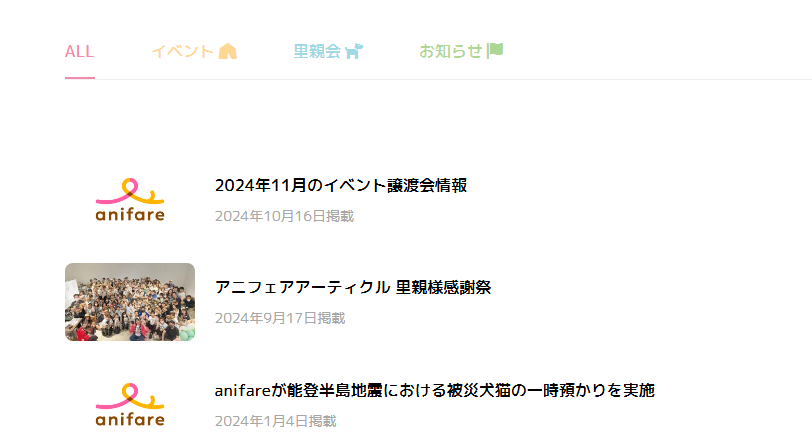This screenshot has height=440, width=812.
Task: Click the green flag icon beside お知らせ
Action: point(495,50)
